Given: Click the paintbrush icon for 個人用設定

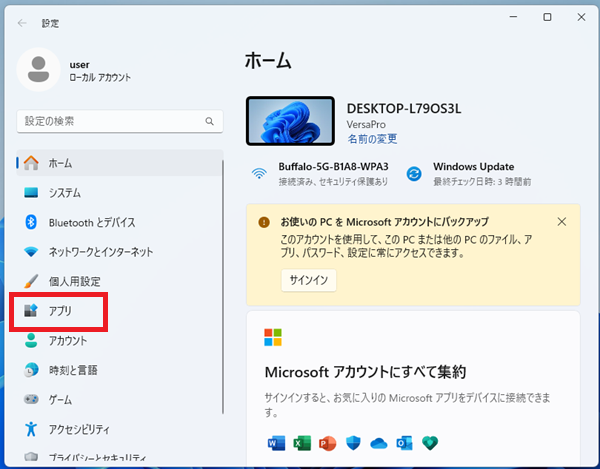Looking at the screenshot, I should pyautogui.click(x=31, y=282).
